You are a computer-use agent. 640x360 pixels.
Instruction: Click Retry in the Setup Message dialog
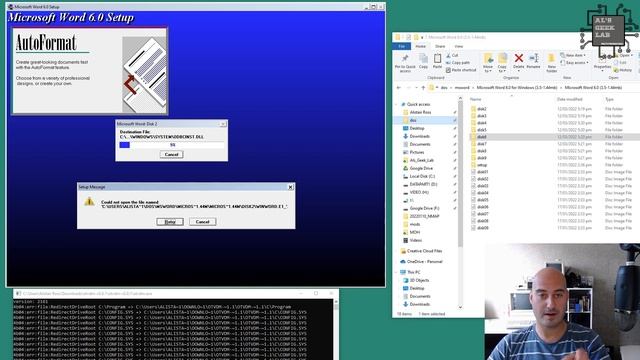click(x=170, y=222)
